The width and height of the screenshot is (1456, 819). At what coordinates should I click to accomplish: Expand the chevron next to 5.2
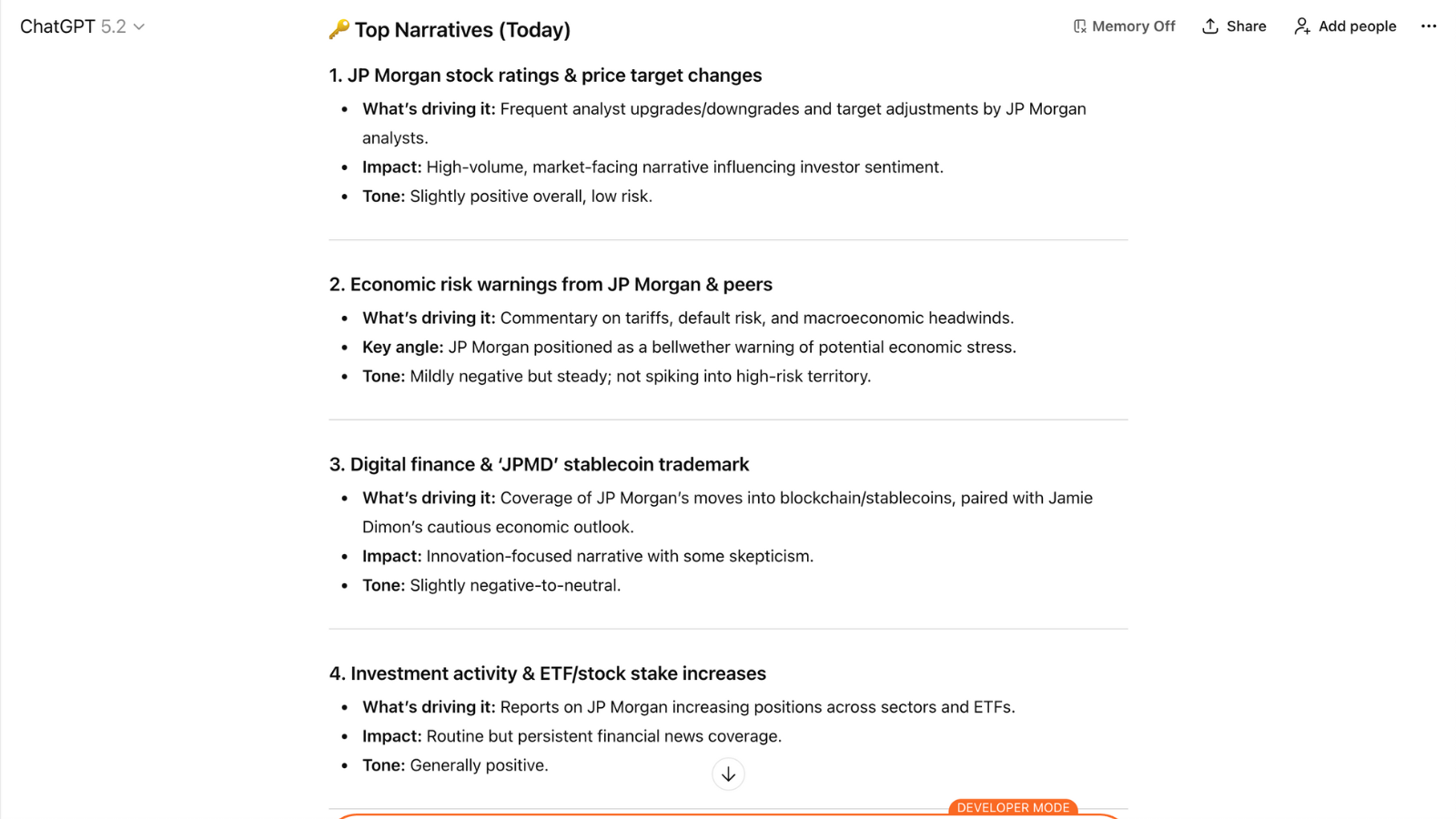pos(139,27)
